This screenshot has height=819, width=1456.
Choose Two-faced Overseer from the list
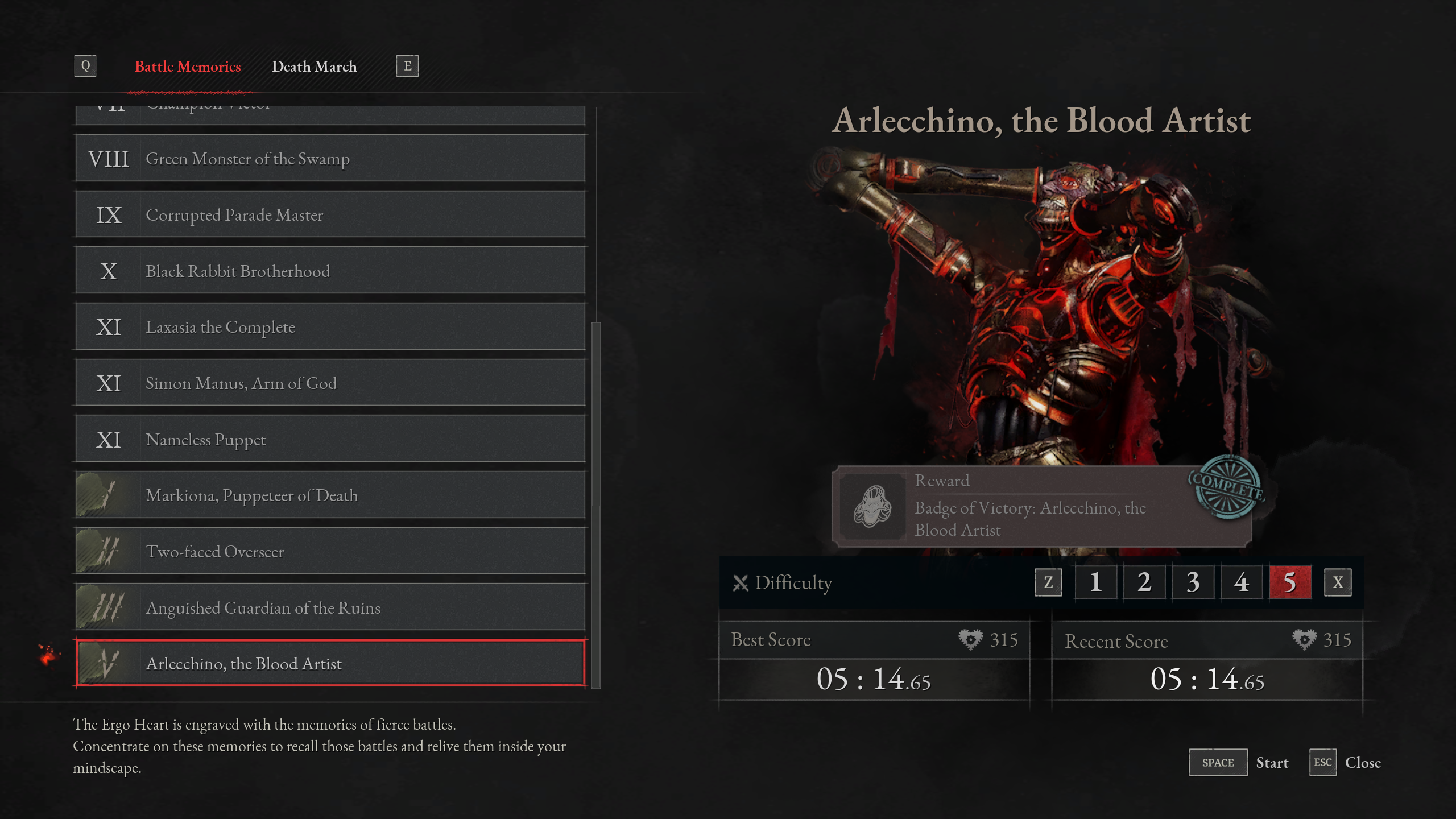(330, 551)
